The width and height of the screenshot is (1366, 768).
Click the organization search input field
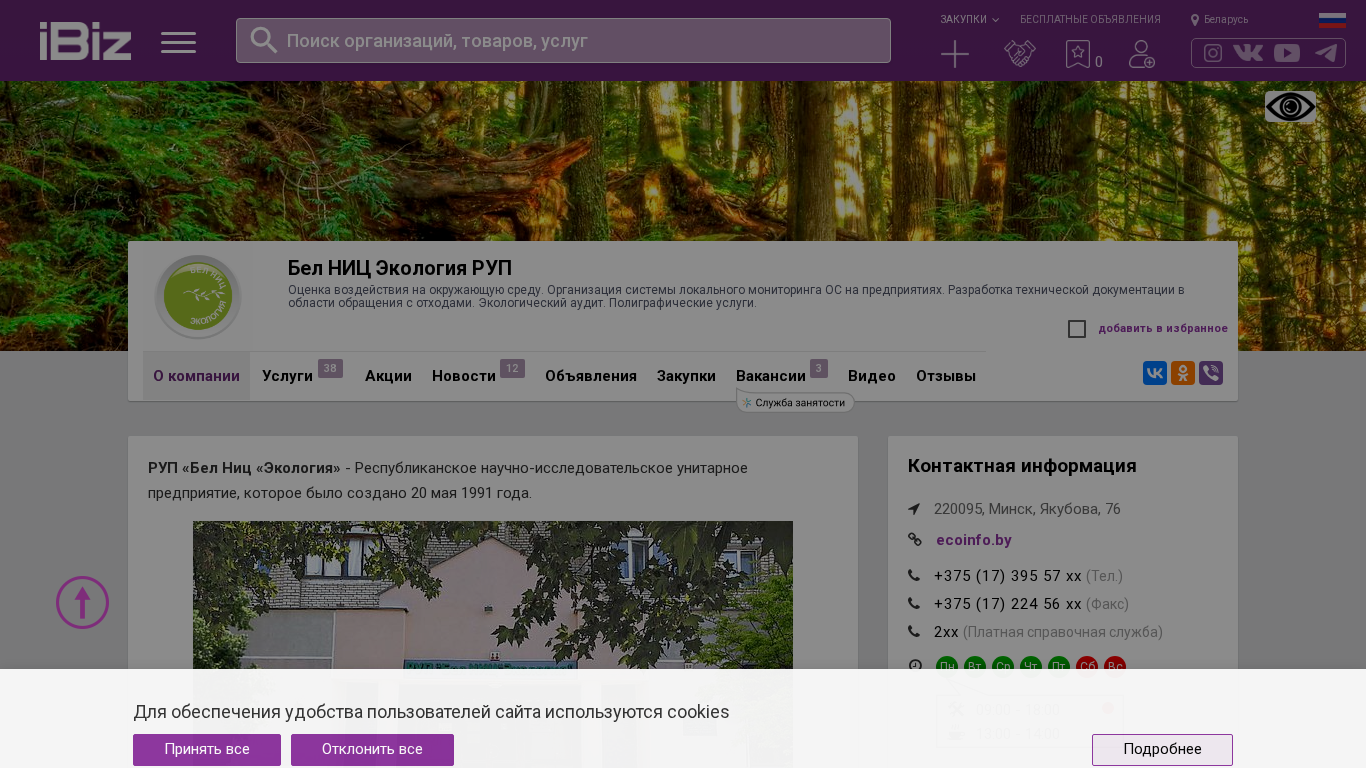pyautogui.click(x=580, y=41)
